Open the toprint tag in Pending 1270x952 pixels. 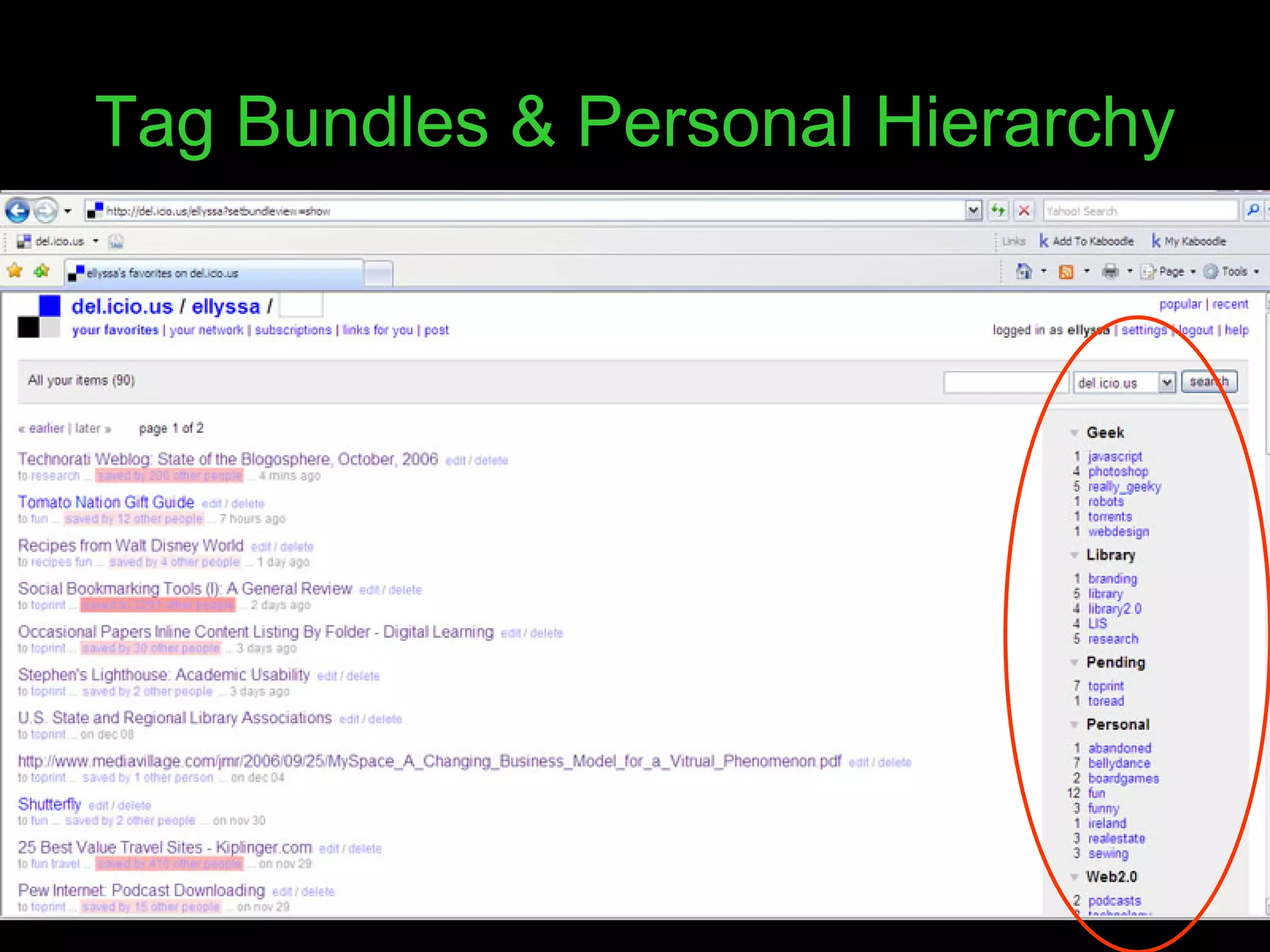coord(1106,686)
